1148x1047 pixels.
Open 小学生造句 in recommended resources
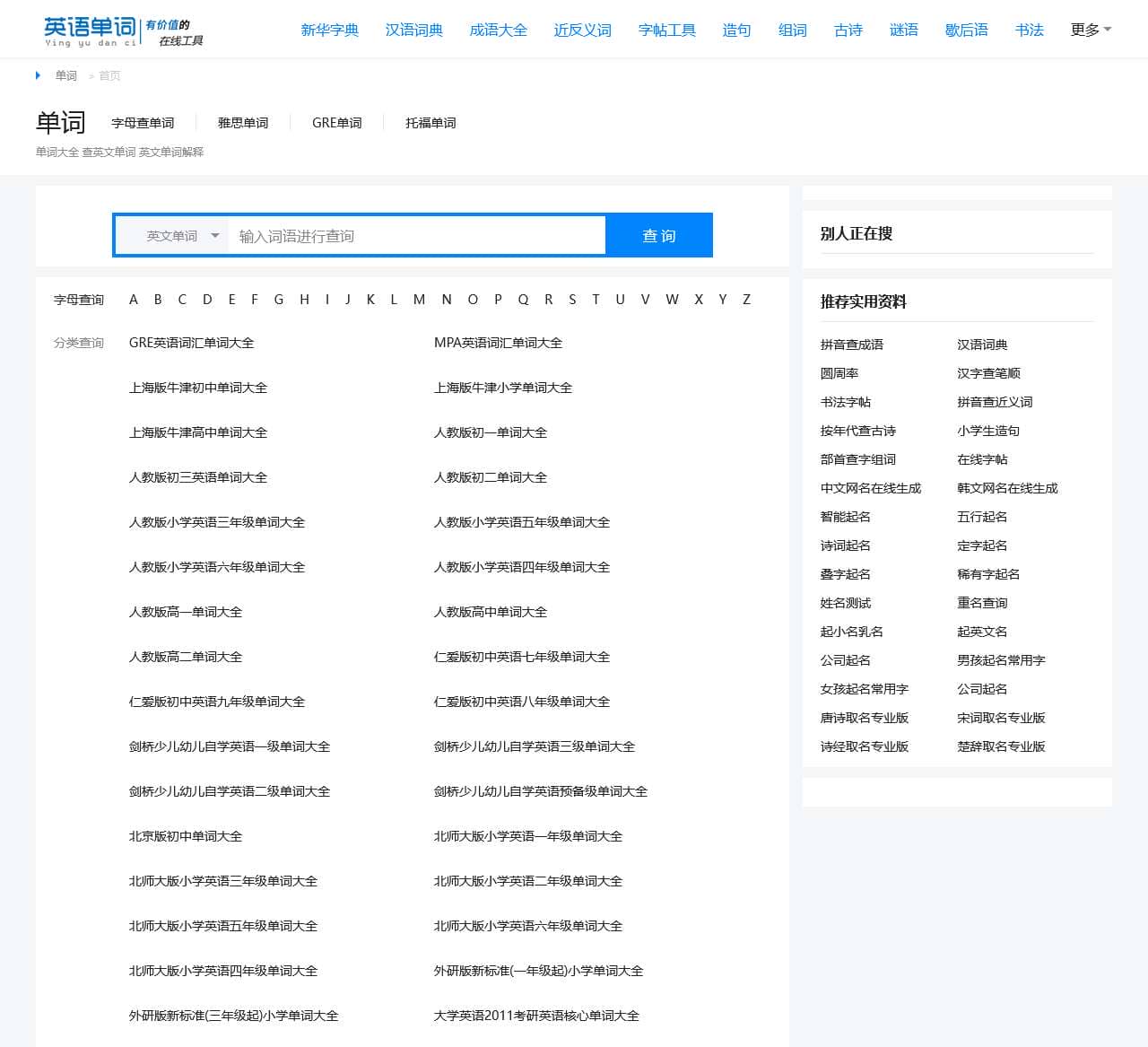[x=988, y=431]
